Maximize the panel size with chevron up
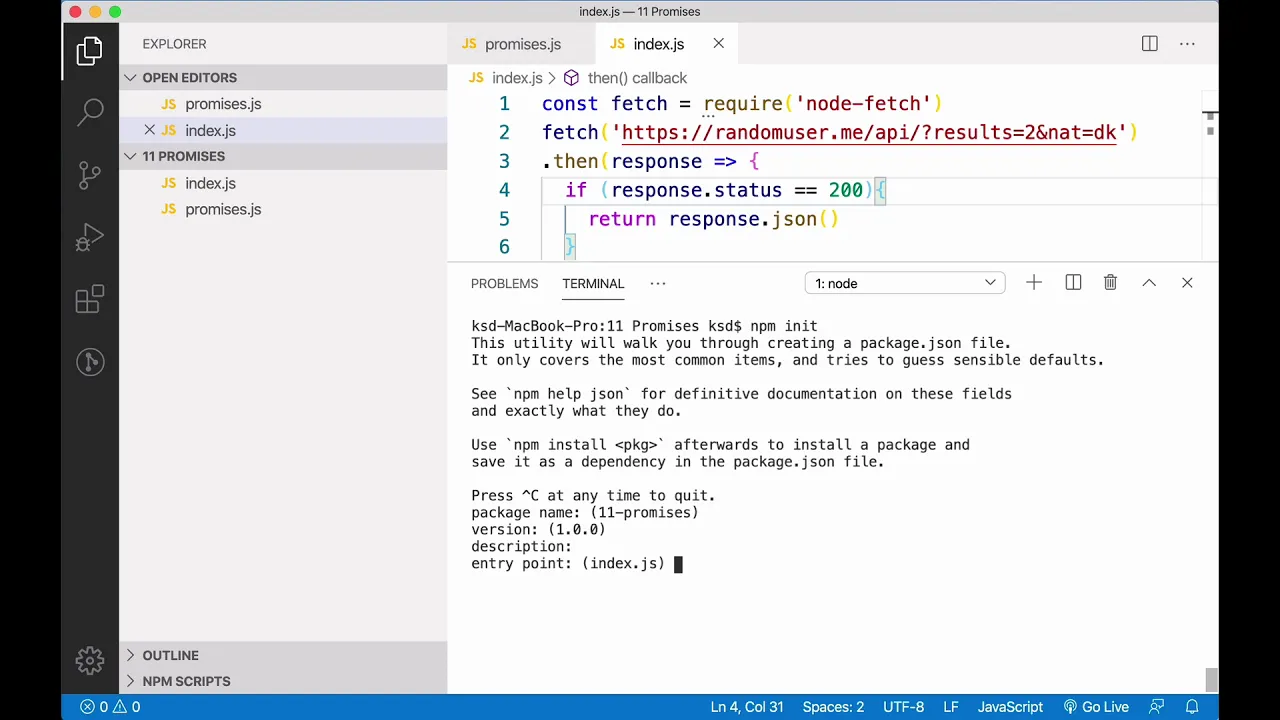Image resolution: width=1280 pixels, height=720 pixels. tap(1149, 283)
